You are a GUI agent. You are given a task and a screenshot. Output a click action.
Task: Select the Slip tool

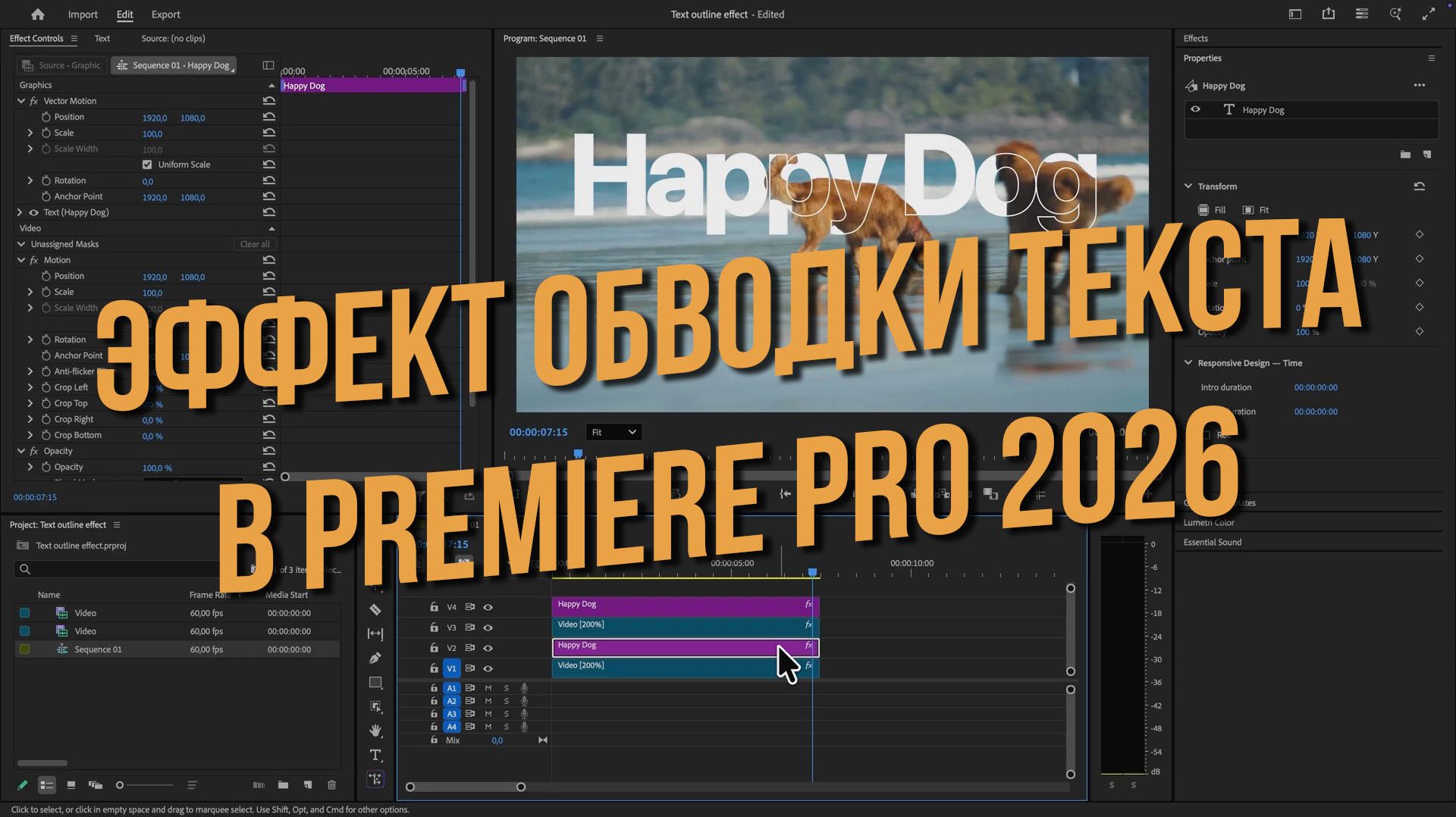click(x=375, y=634)
